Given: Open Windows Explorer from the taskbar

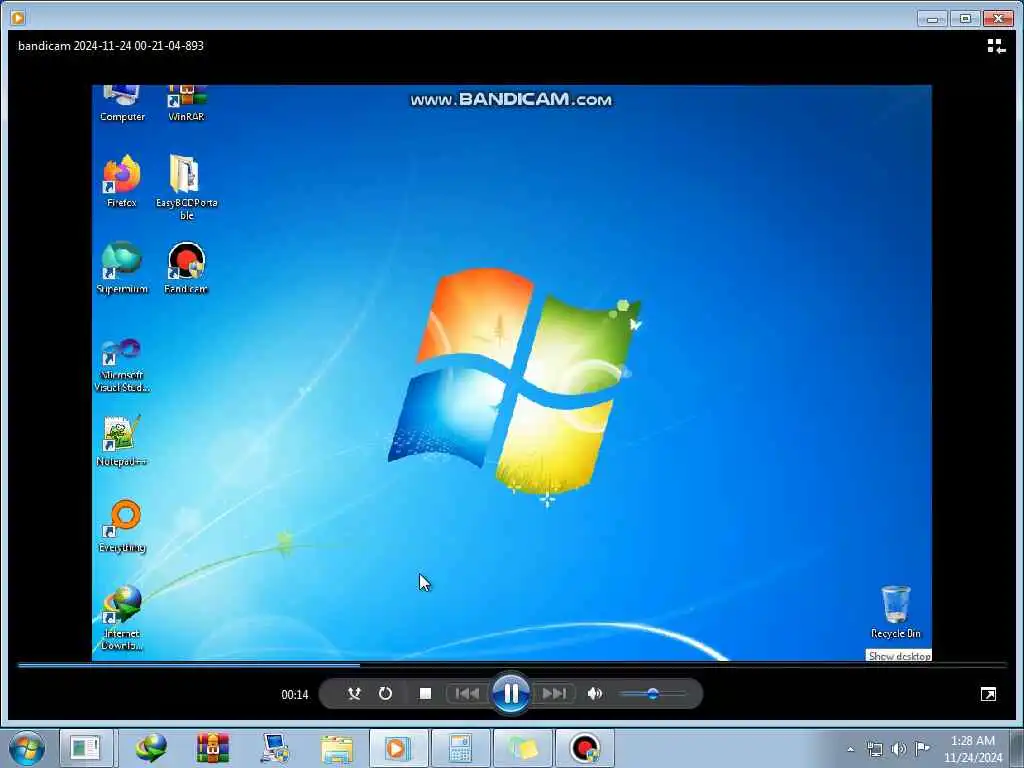Looking at the screenshot, I should (337, 748).
